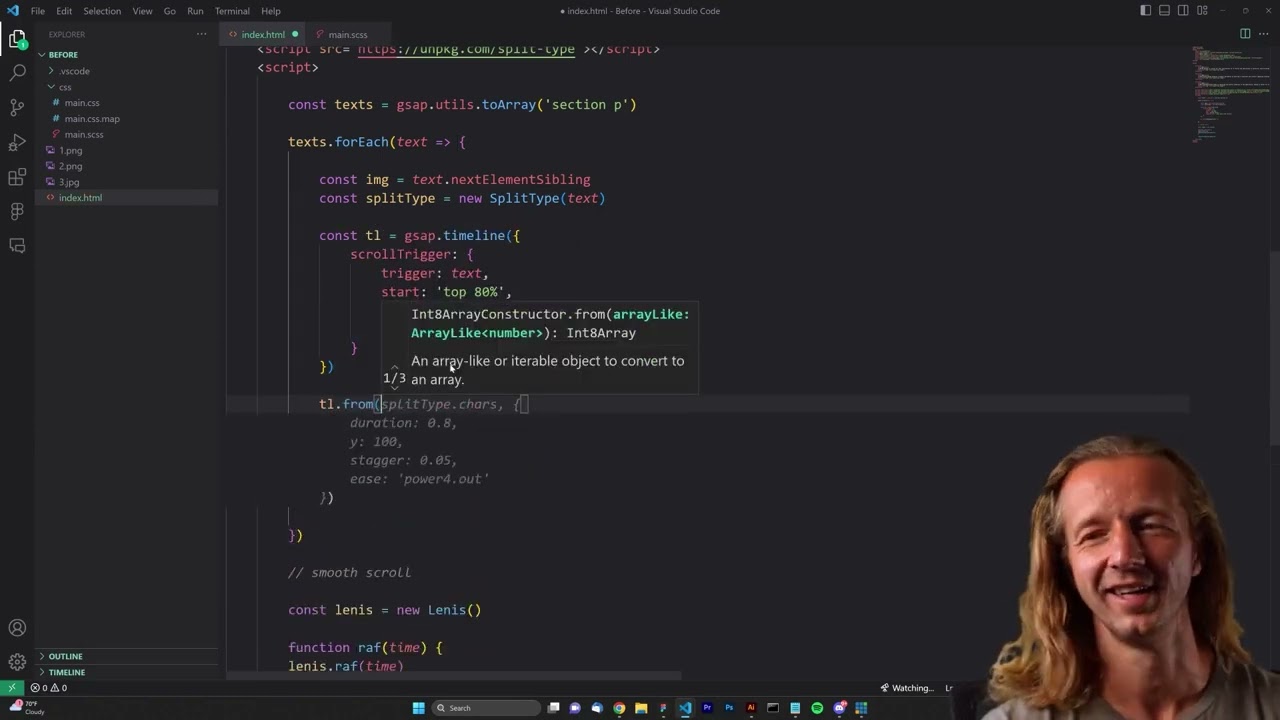Screen dimensions: 1280x720
Task: Open the Help menu
Action: pyautogui.click(x=271, y=11)
